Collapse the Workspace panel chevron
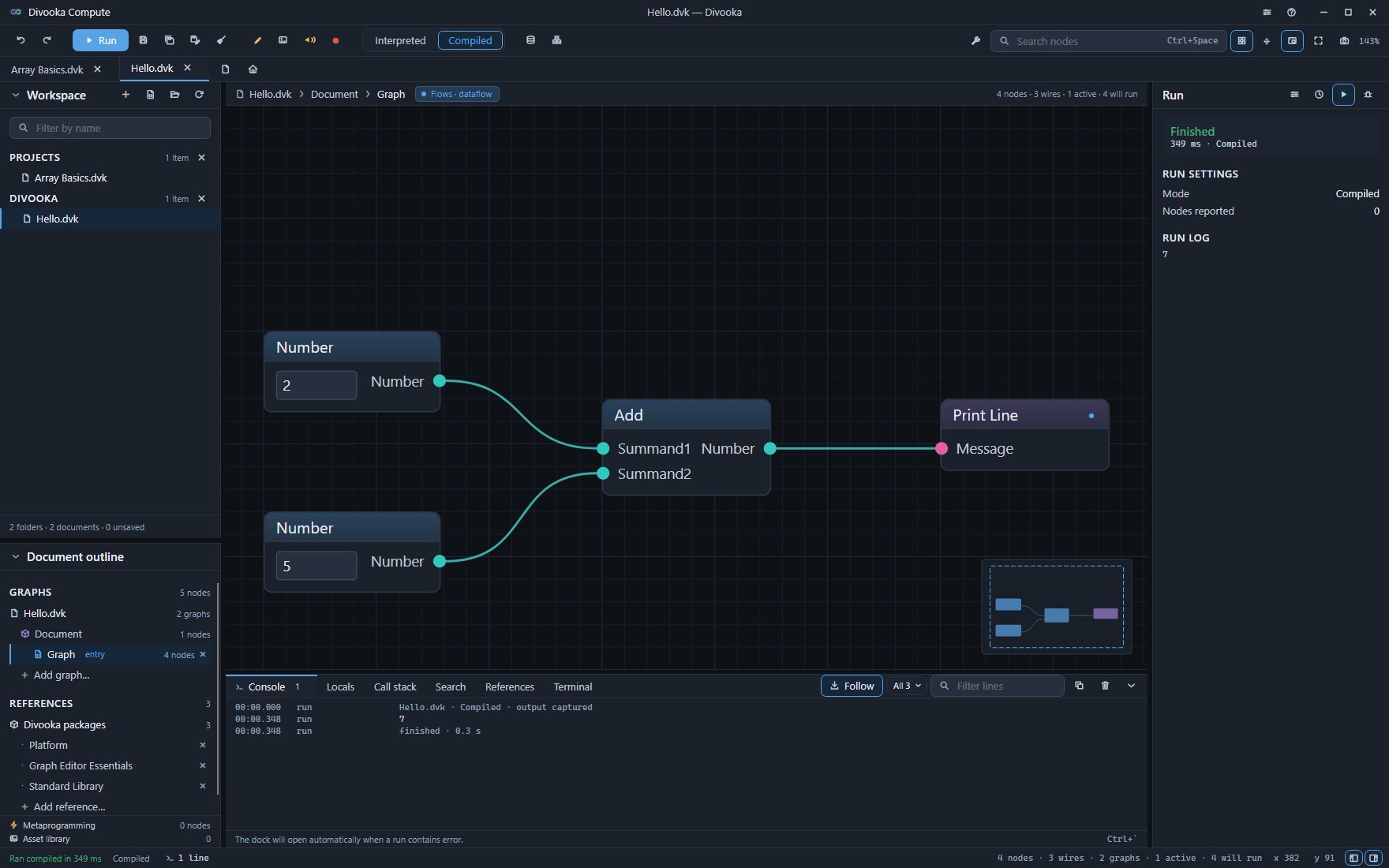The image size is (1389, 868). pyautogui.click(x=15, y=95)
